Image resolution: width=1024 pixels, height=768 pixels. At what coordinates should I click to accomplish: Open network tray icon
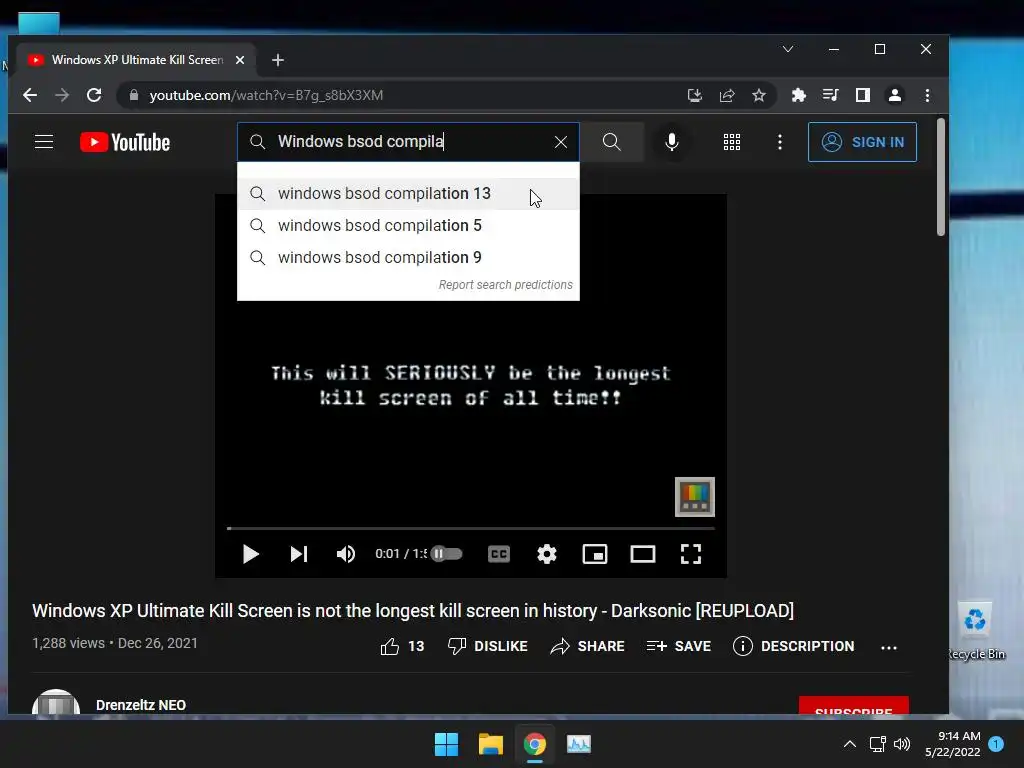pos(877,744)
